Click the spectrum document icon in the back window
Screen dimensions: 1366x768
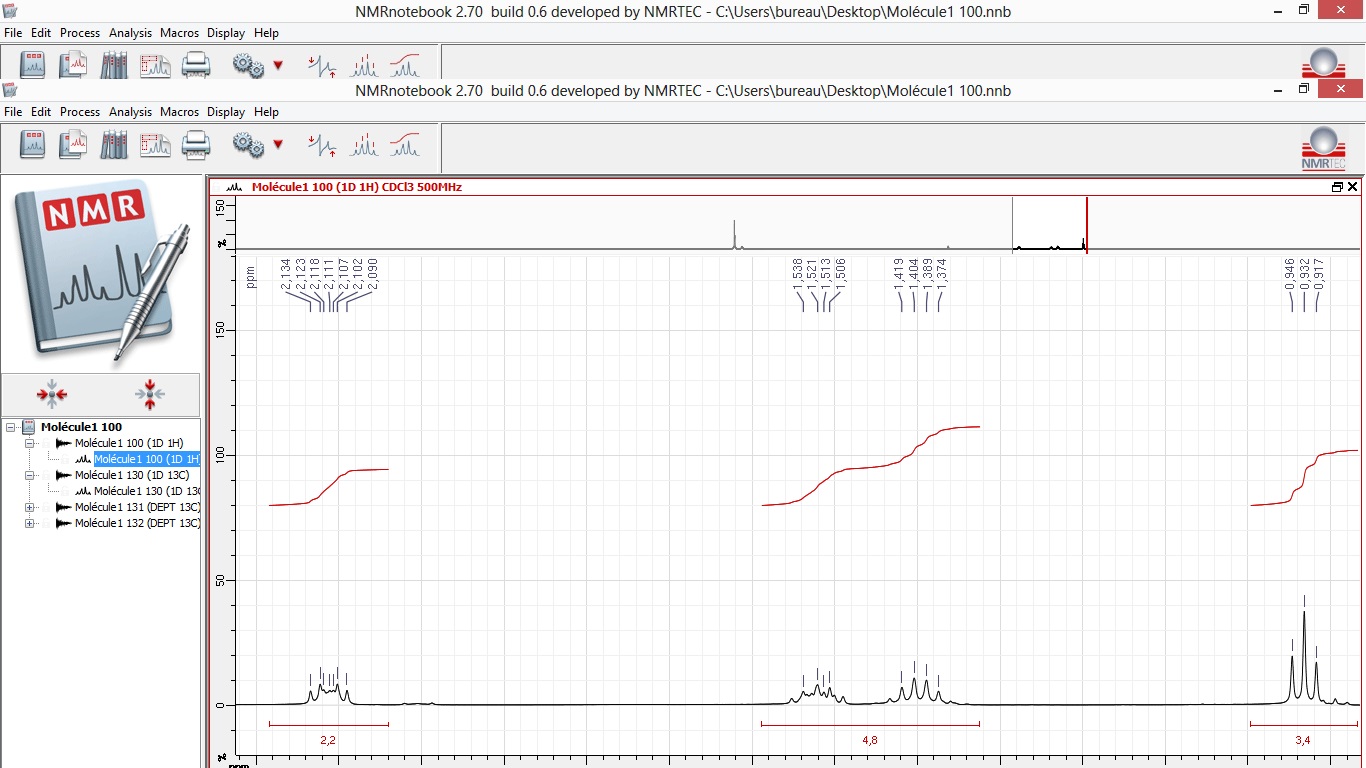(73, 65)
